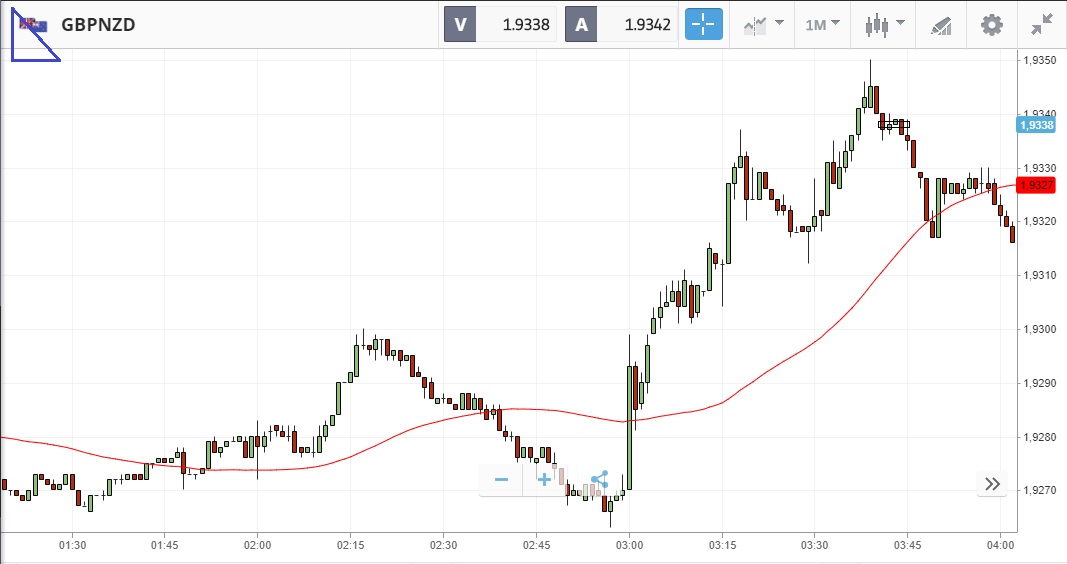Select the drawing tools pencil icon

click(x=941, y=24)
